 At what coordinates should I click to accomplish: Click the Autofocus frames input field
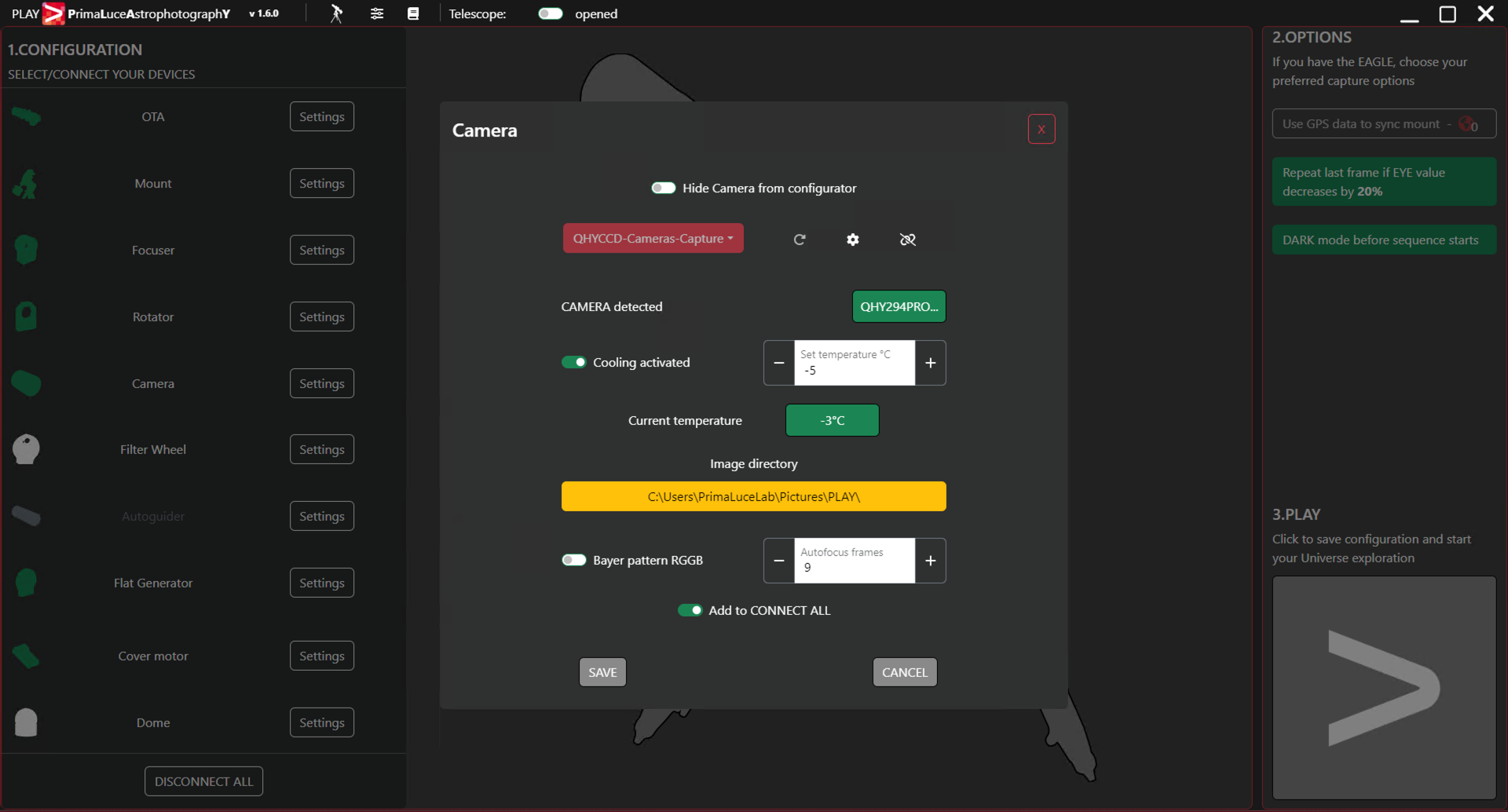pos(855,561)
